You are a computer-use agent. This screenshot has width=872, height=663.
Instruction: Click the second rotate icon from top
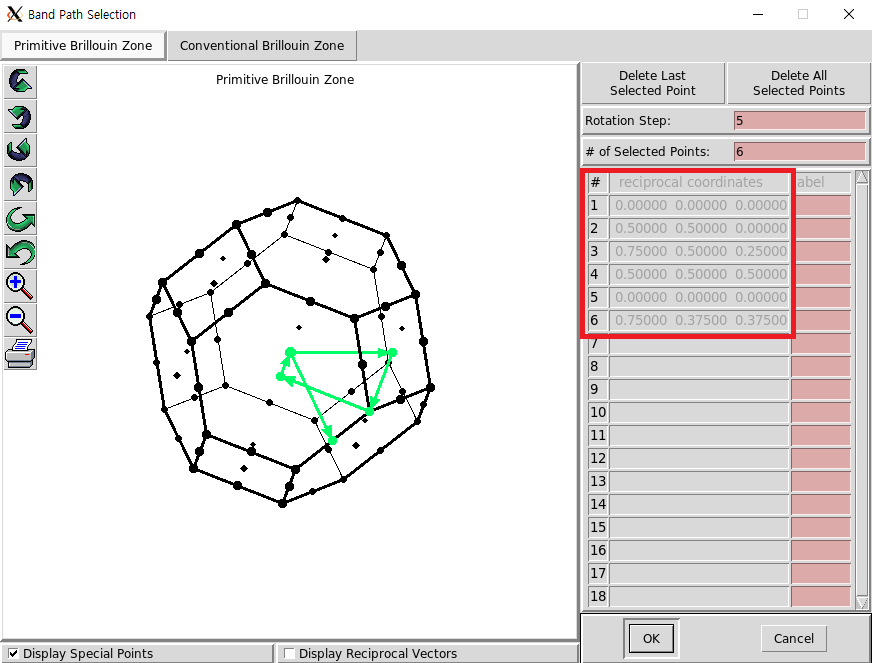(x=20, y=116)
